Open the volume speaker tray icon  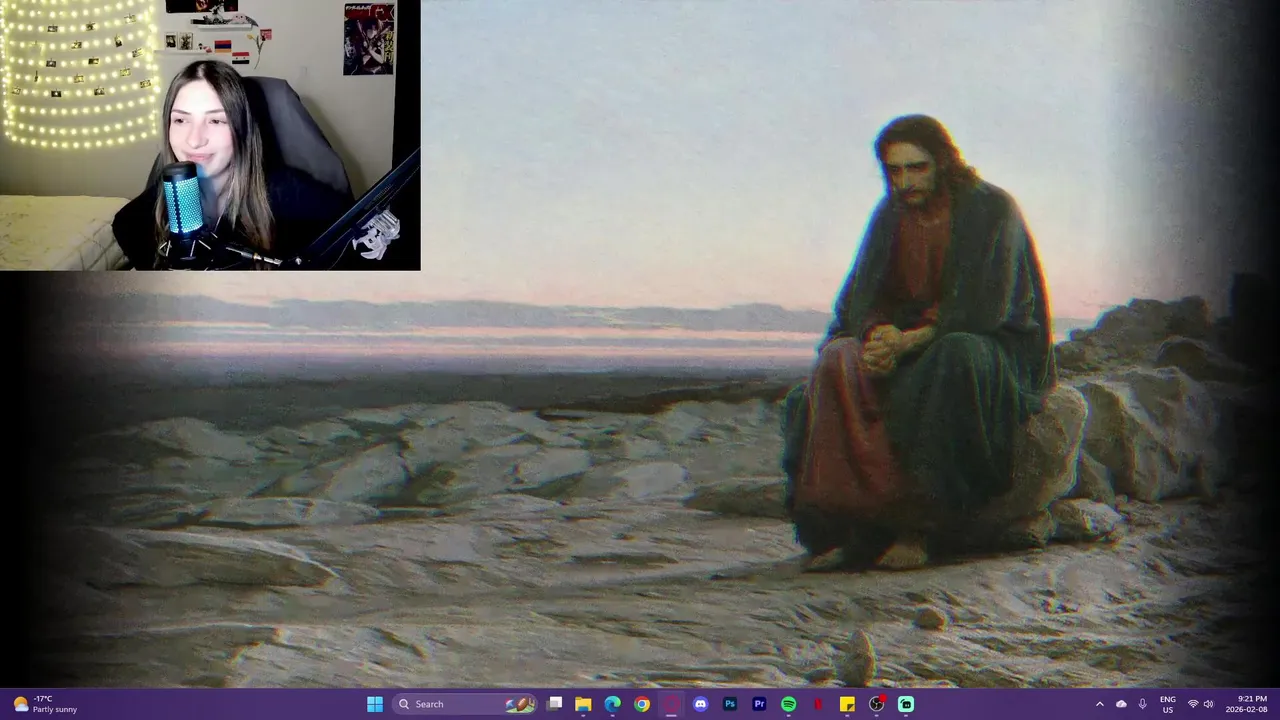click(x=1208, y=704)
